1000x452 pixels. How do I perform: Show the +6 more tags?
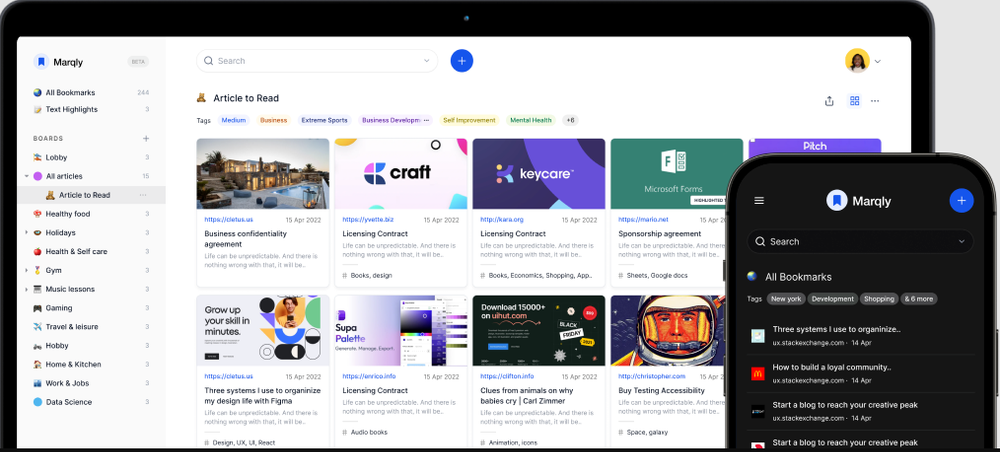click(x=570, y=120)
